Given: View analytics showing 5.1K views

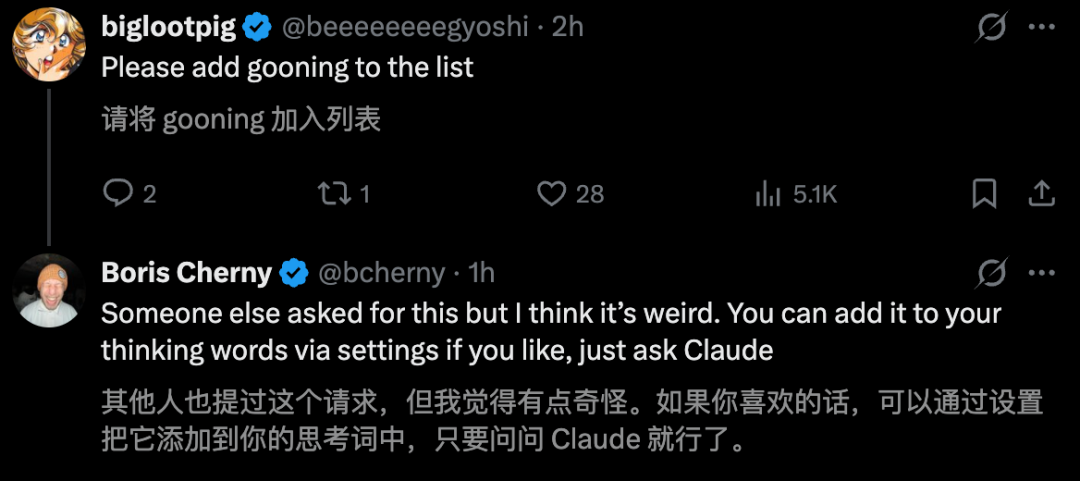Looking at the screenshot, I should (767, 193).
